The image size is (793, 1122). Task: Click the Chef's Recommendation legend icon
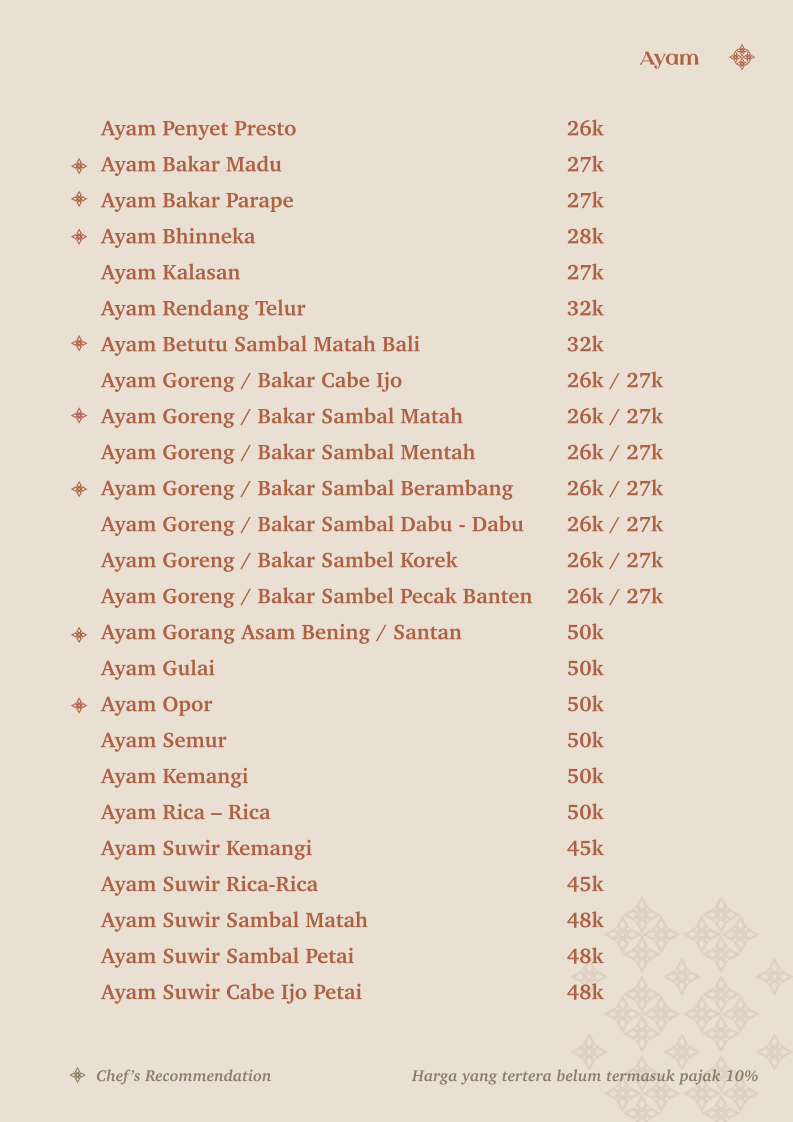point(77,1075)
